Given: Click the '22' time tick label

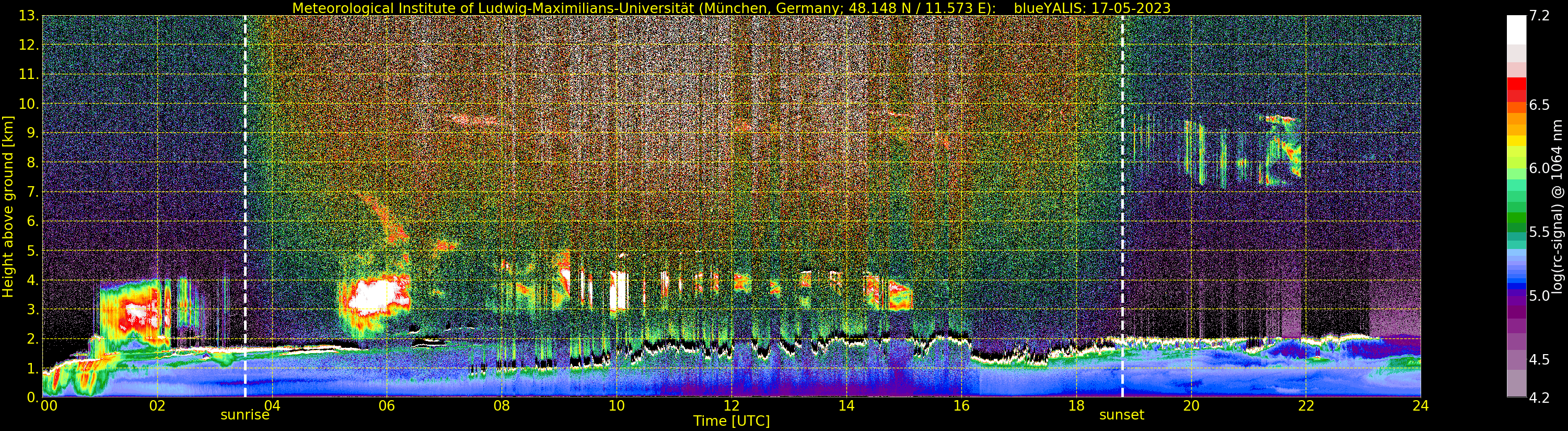Looking at the screenshot, I should tap(1306, 406).
